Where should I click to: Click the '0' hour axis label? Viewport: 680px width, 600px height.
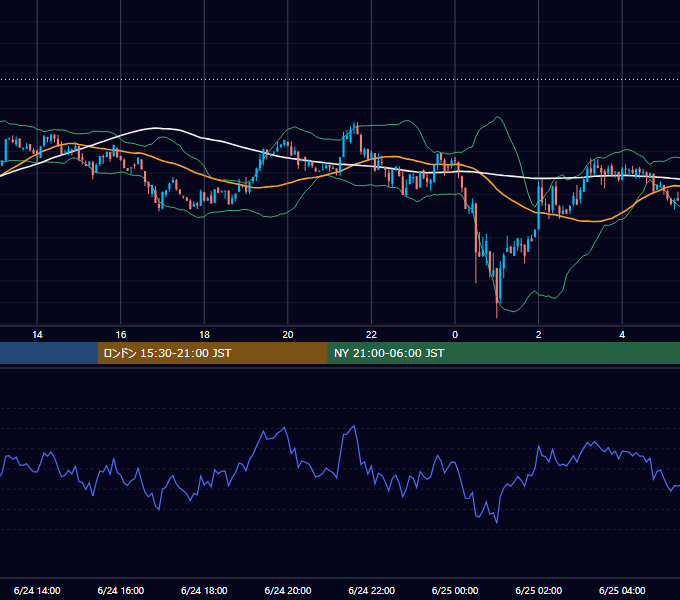[x=455, y=335]
